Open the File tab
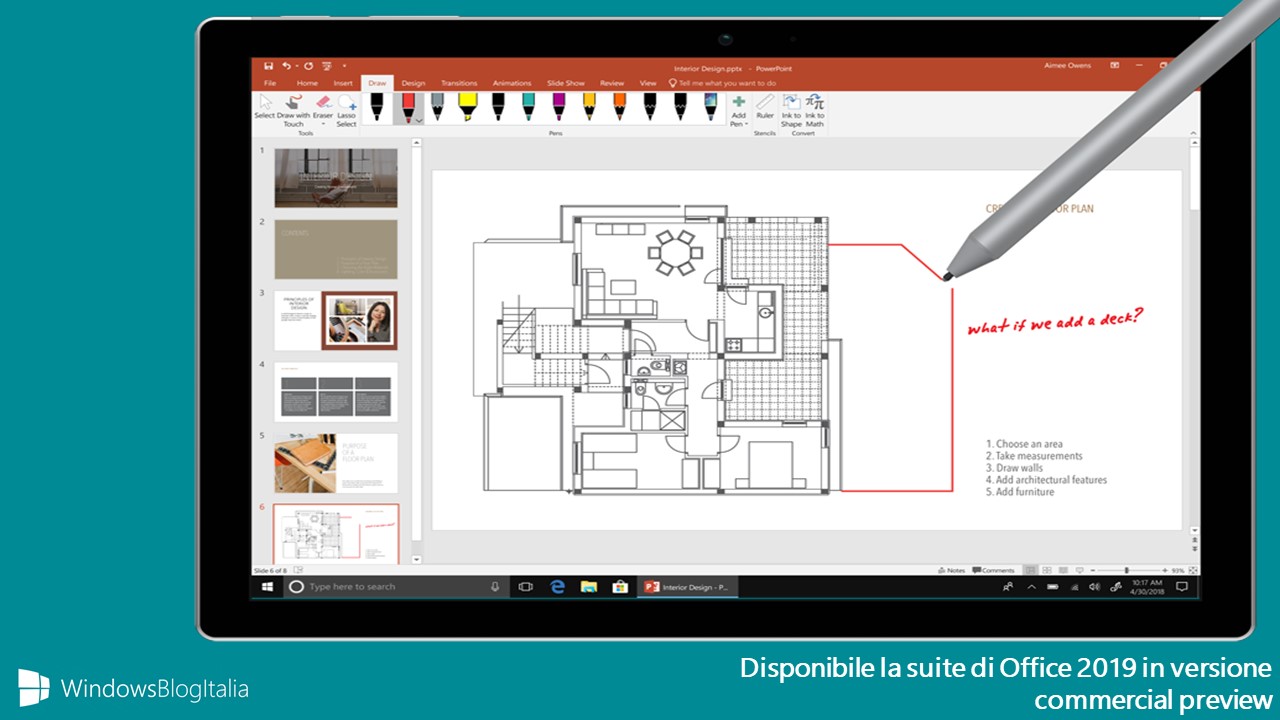The width and height of the screenshot is (1280, 720). pyautogui.click(x=269, y=83)
